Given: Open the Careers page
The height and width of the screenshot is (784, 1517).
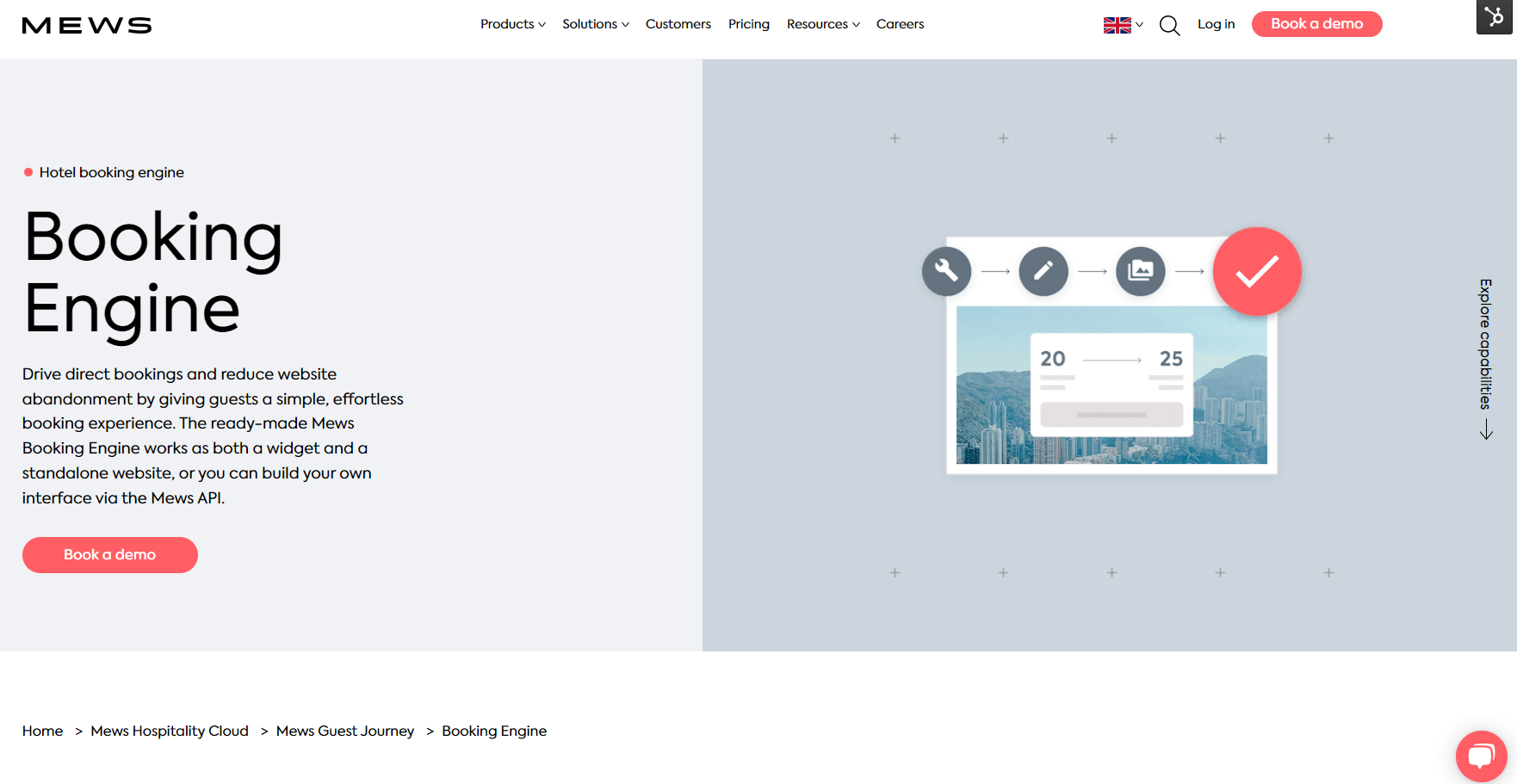Looking at the screenshot, I should click(x=900, y=24).
